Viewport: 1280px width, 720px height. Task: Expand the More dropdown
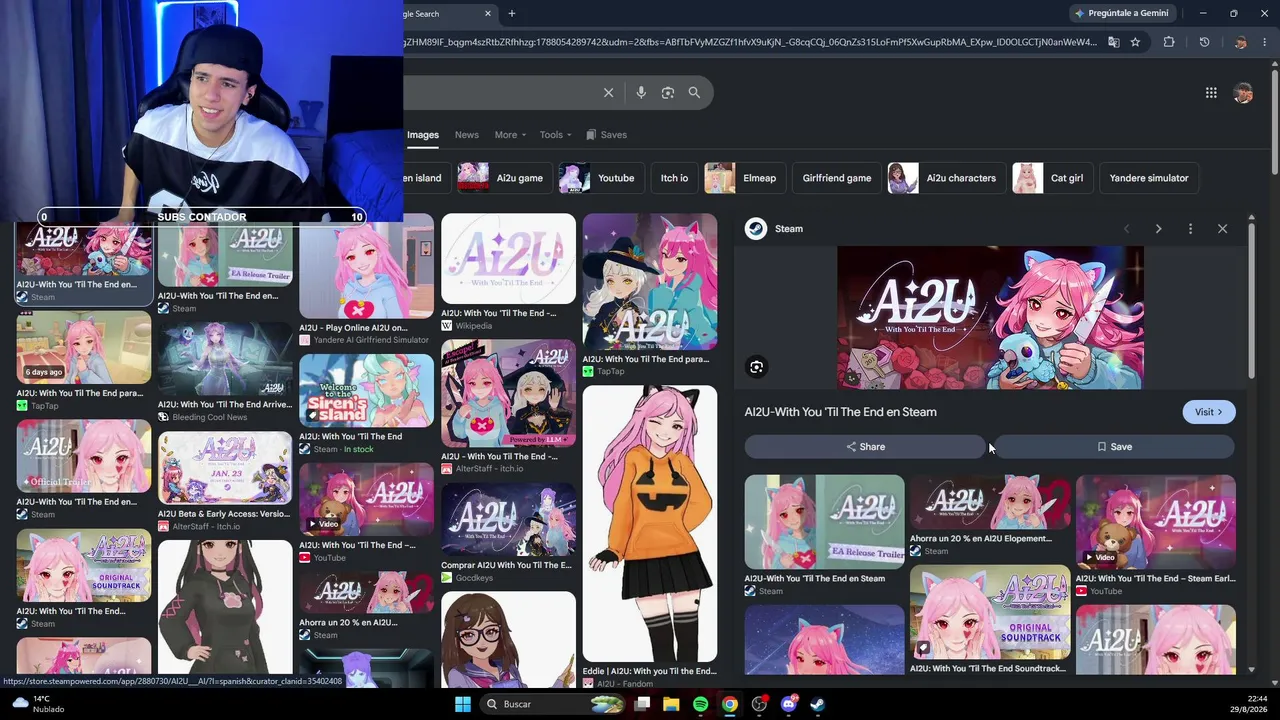(510, 135)
